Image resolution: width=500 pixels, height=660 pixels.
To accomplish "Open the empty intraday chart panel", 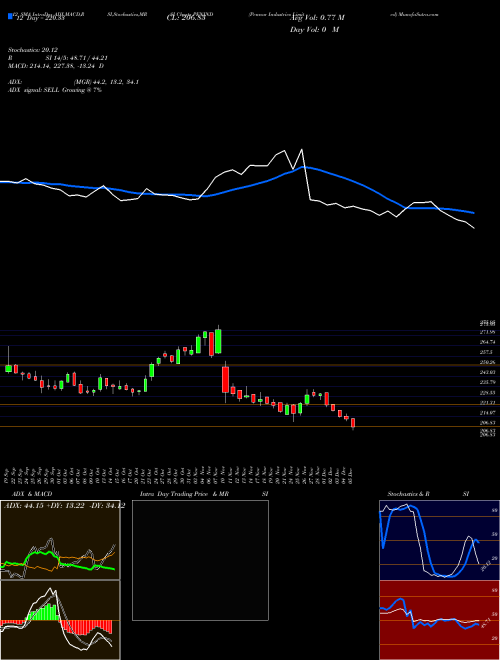I will (x=200, y=560).
